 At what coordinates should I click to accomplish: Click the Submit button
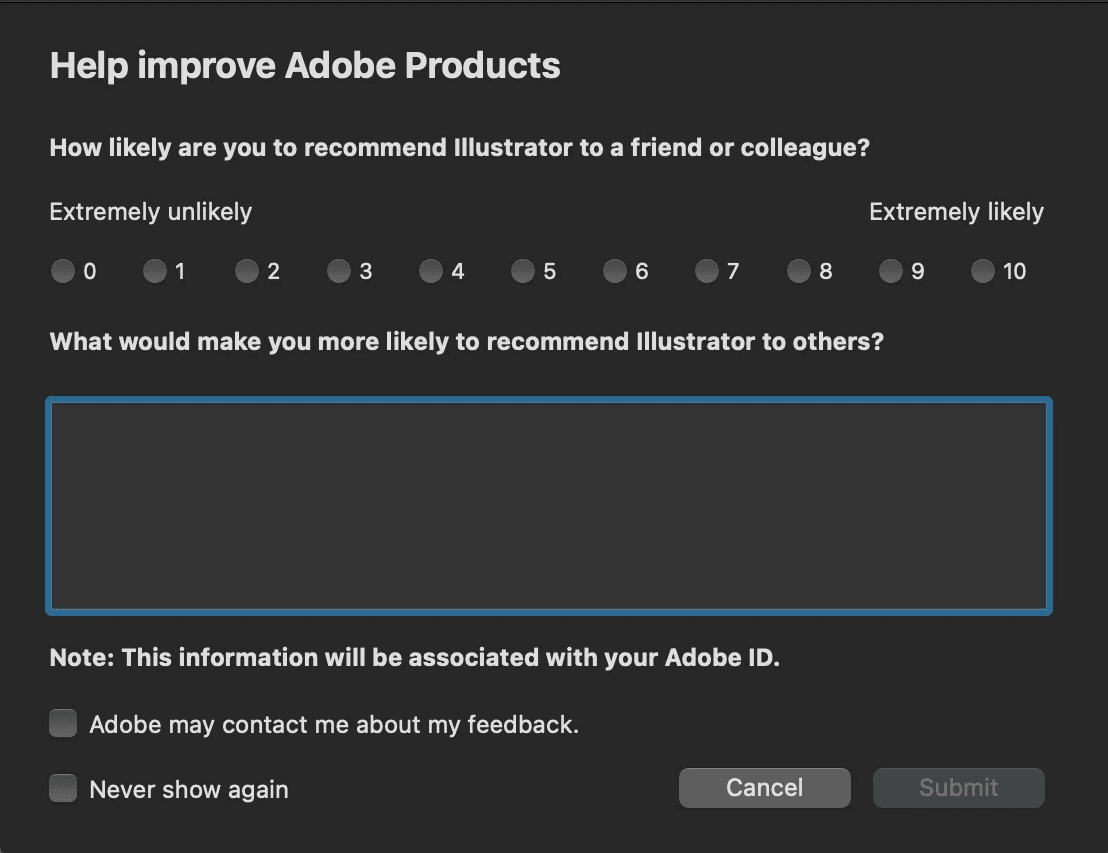click(959, 788)
